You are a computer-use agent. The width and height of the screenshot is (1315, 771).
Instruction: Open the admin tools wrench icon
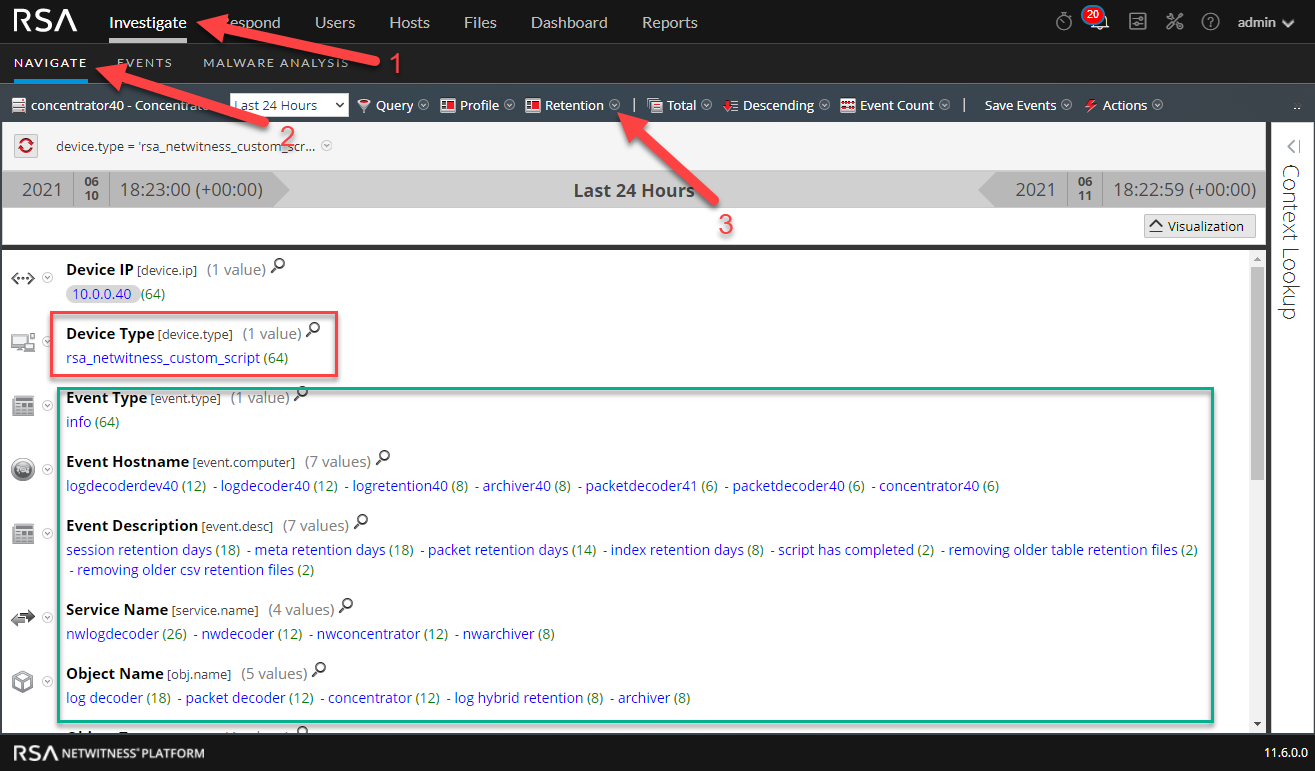pyautogui.click(x=1174, y=22)
